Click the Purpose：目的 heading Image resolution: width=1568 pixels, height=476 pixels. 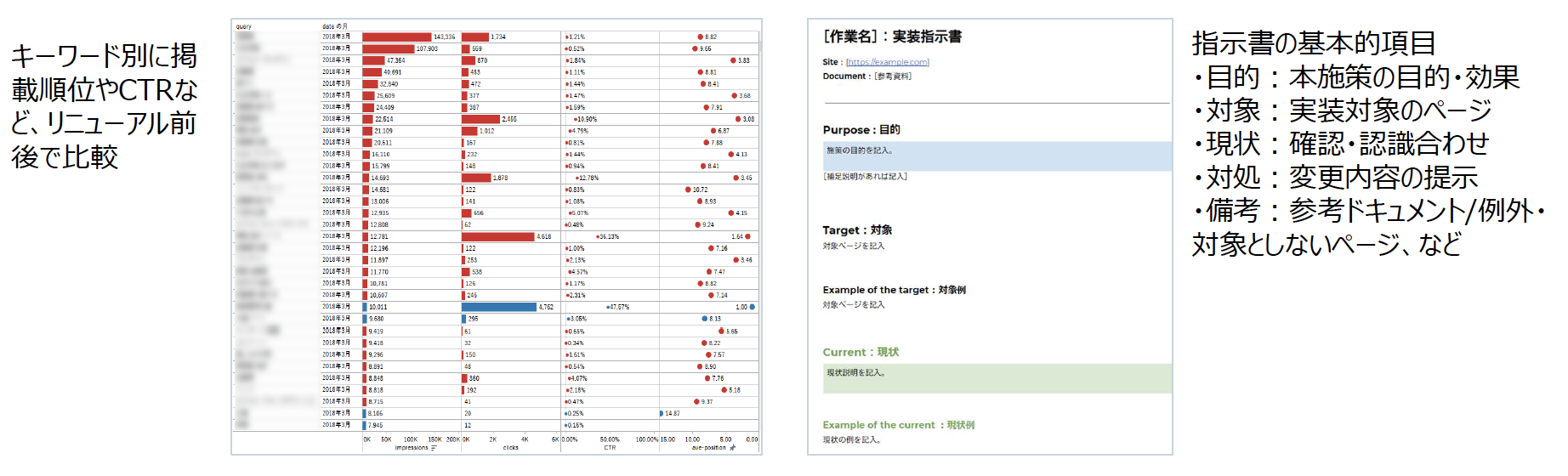861,130
